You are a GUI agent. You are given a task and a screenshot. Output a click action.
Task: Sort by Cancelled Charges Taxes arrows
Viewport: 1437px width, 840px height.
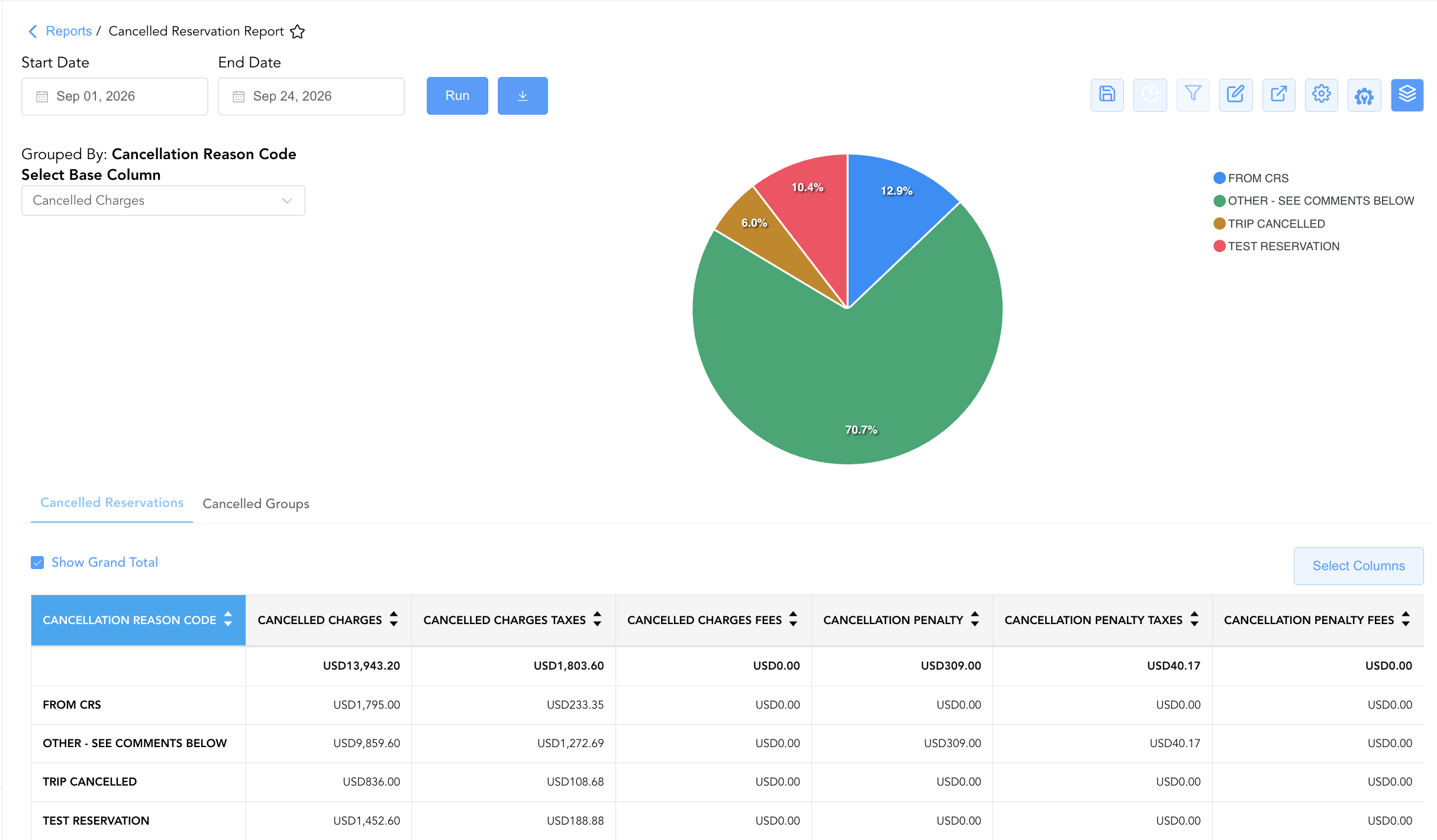click(597, 619)
